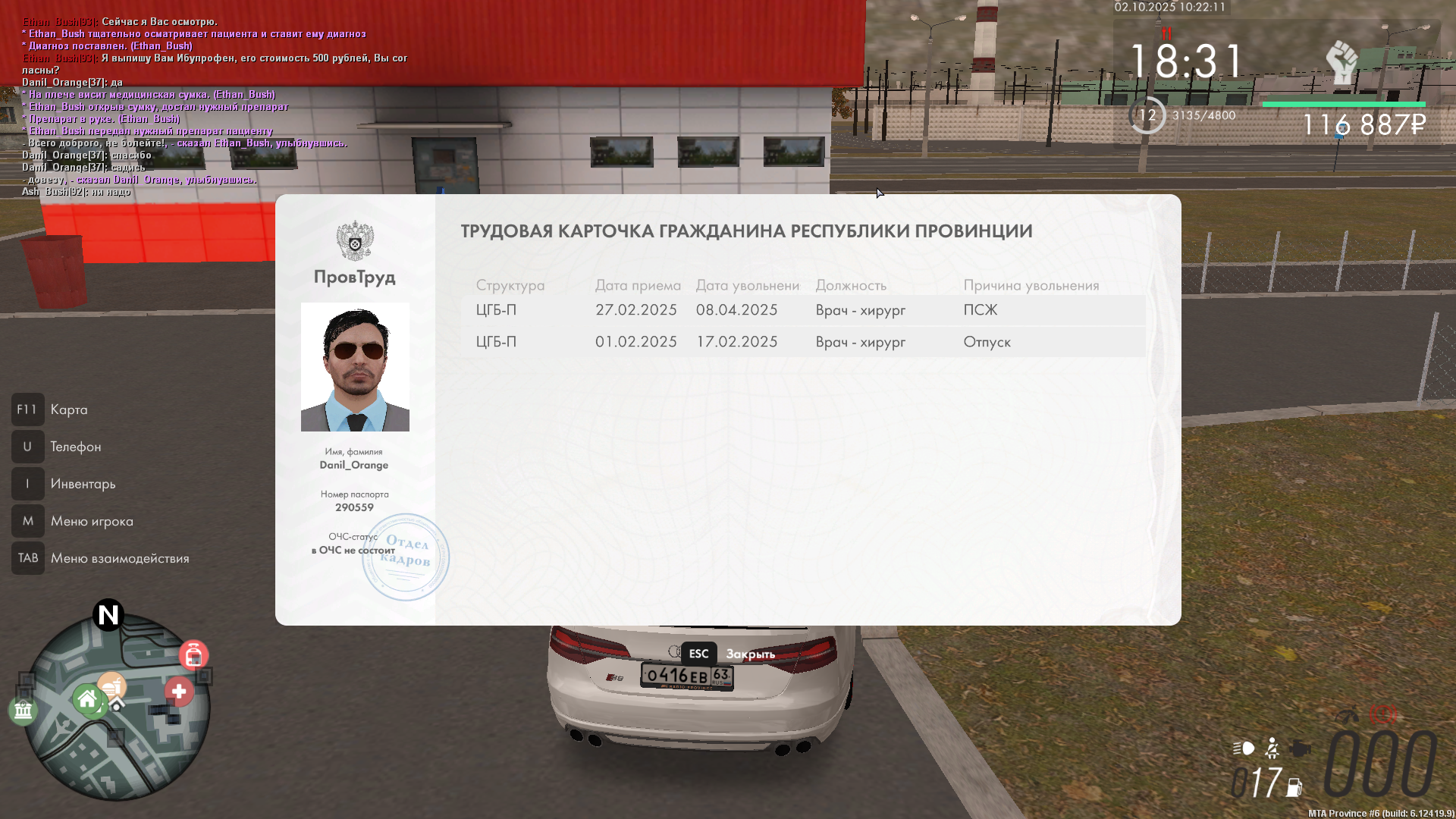Click the red medical cross map marker
This screenshot has height=819, width=1456.
(179, 692)
